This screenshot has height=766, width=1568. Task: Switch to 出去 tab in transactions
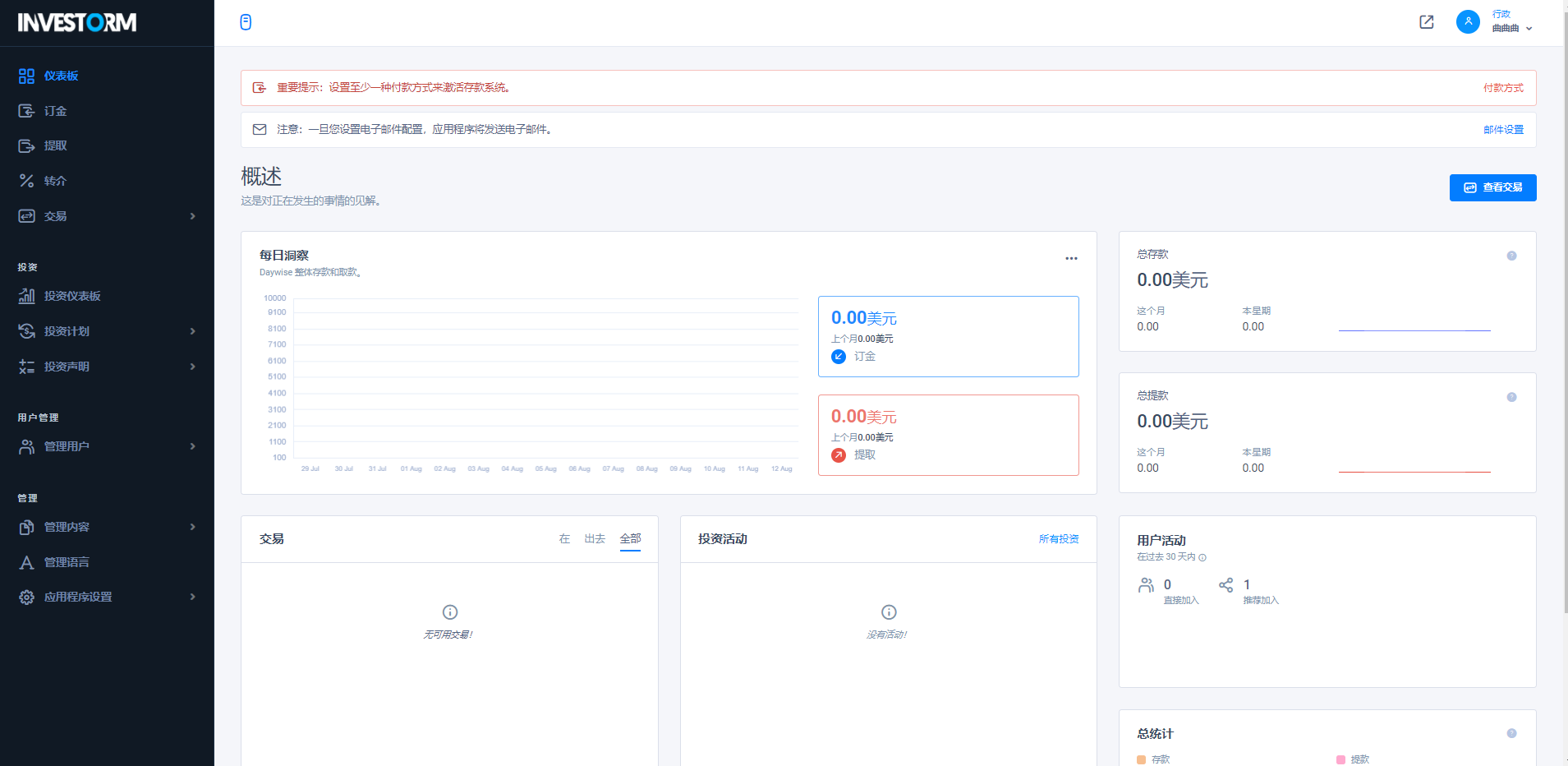coord(595,539)
